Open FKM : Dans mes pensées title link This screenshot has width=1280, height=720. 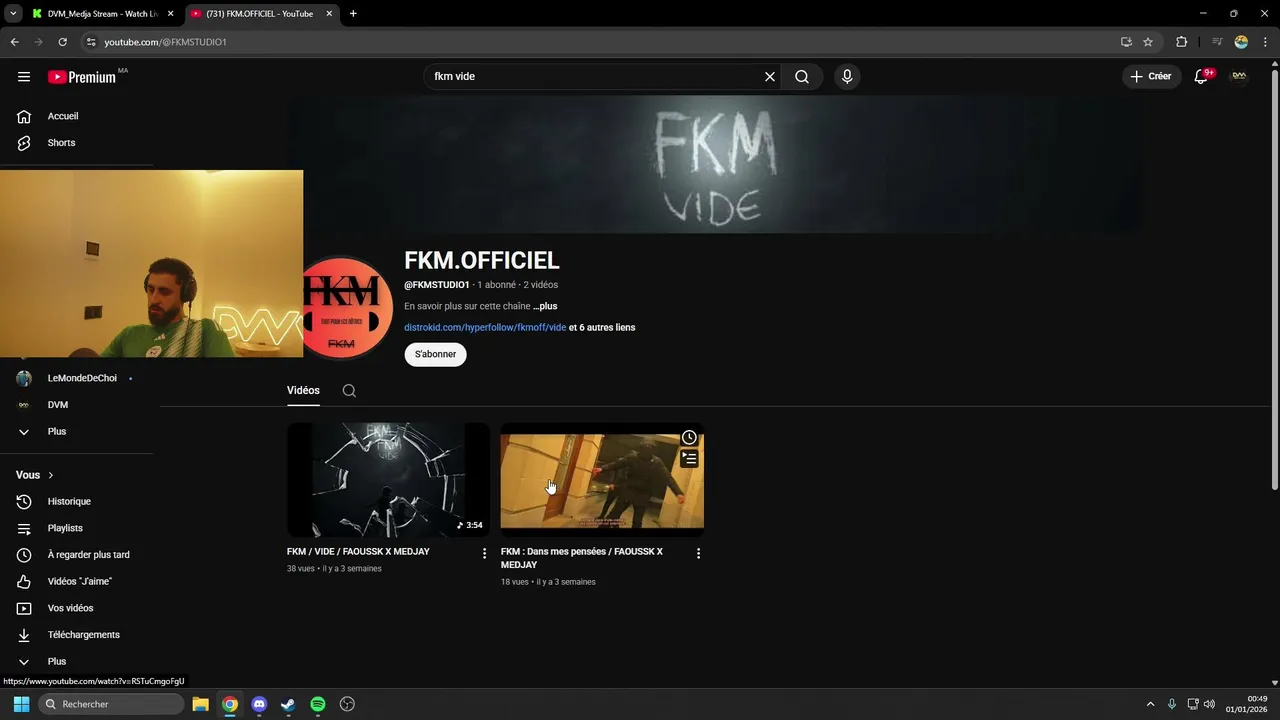[582, 558]
